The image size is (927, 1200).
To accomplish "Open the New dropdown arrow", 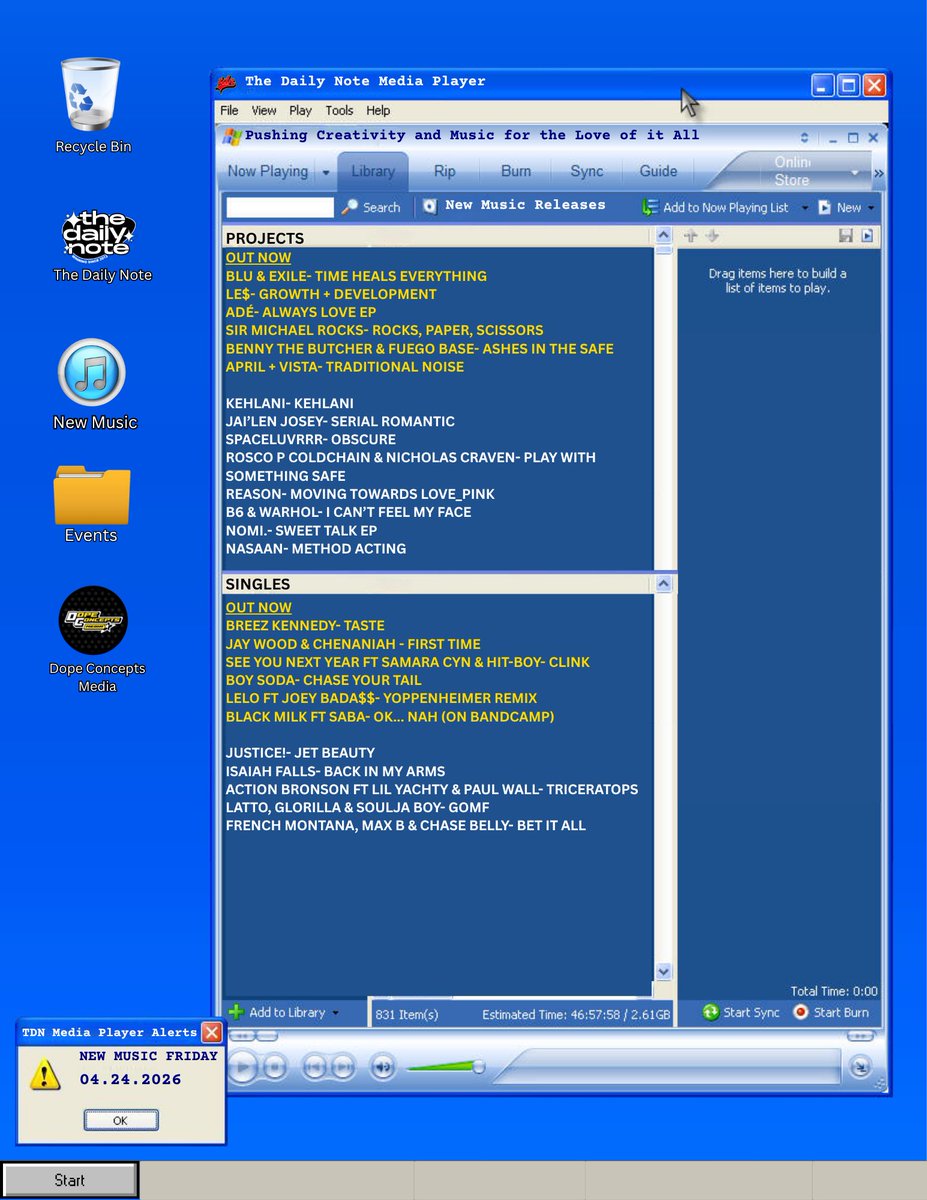I will (x=871, y=208).
